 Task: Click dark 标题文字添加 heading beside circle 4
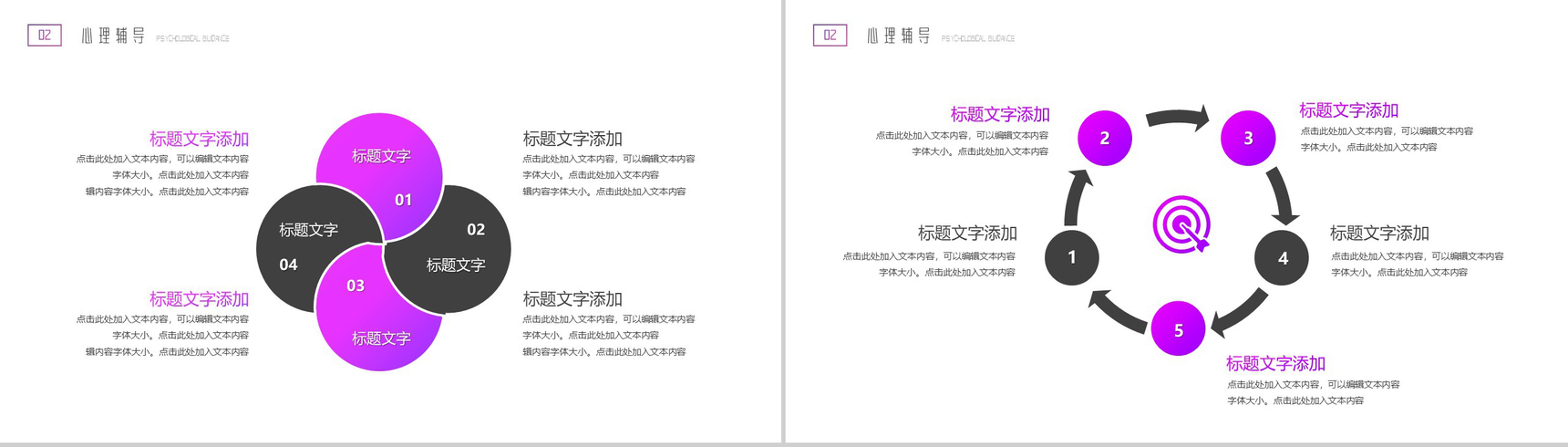click(x=1379, y=234)
